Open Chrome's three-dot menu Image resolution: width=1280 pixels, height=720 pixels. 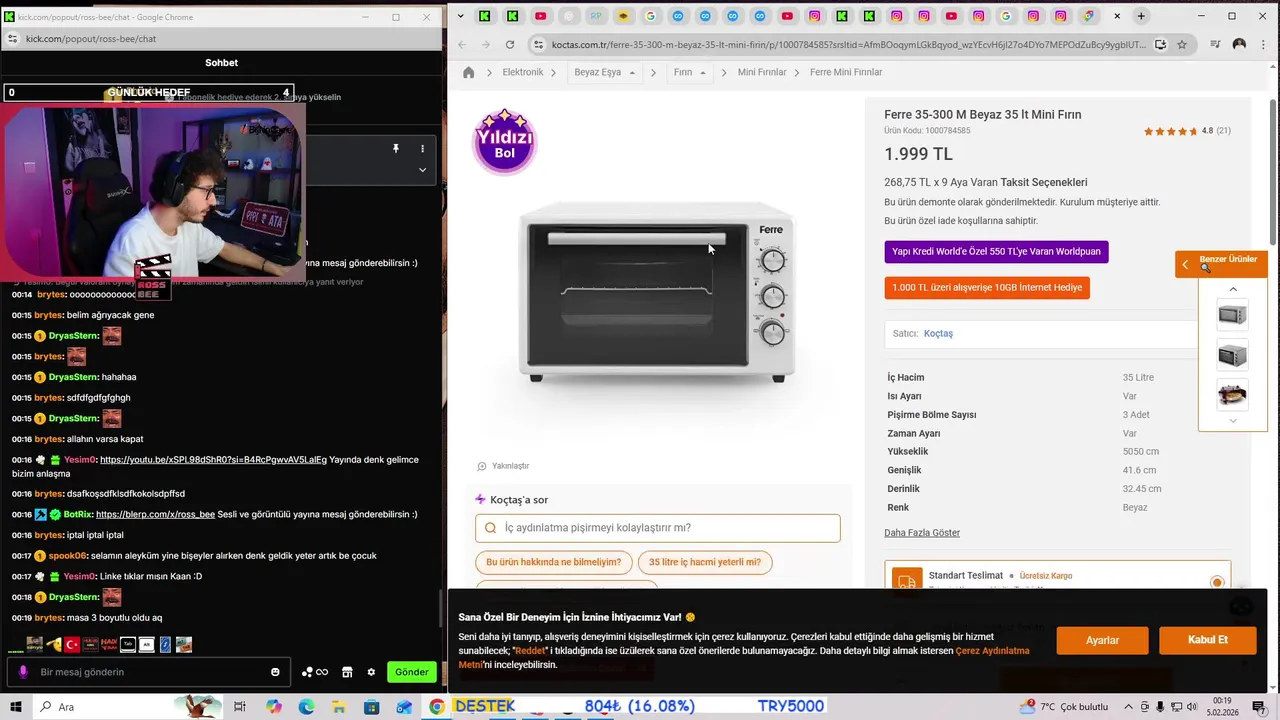1264,44
